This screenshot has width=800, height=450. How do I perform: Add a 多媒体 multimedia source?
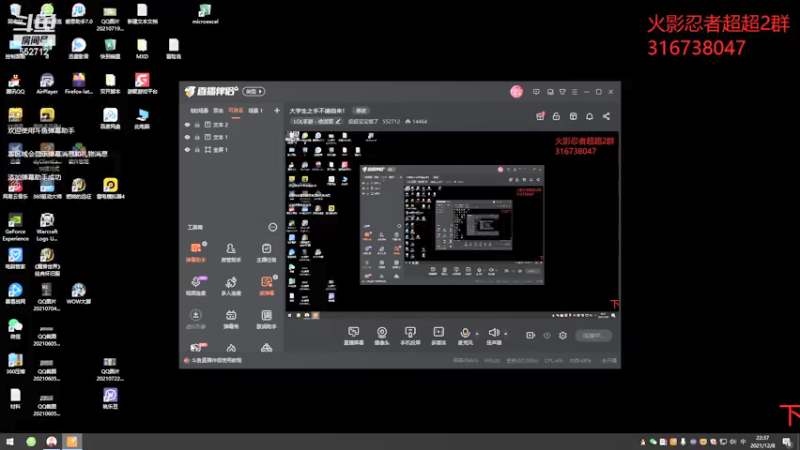[x=438, y=336]
